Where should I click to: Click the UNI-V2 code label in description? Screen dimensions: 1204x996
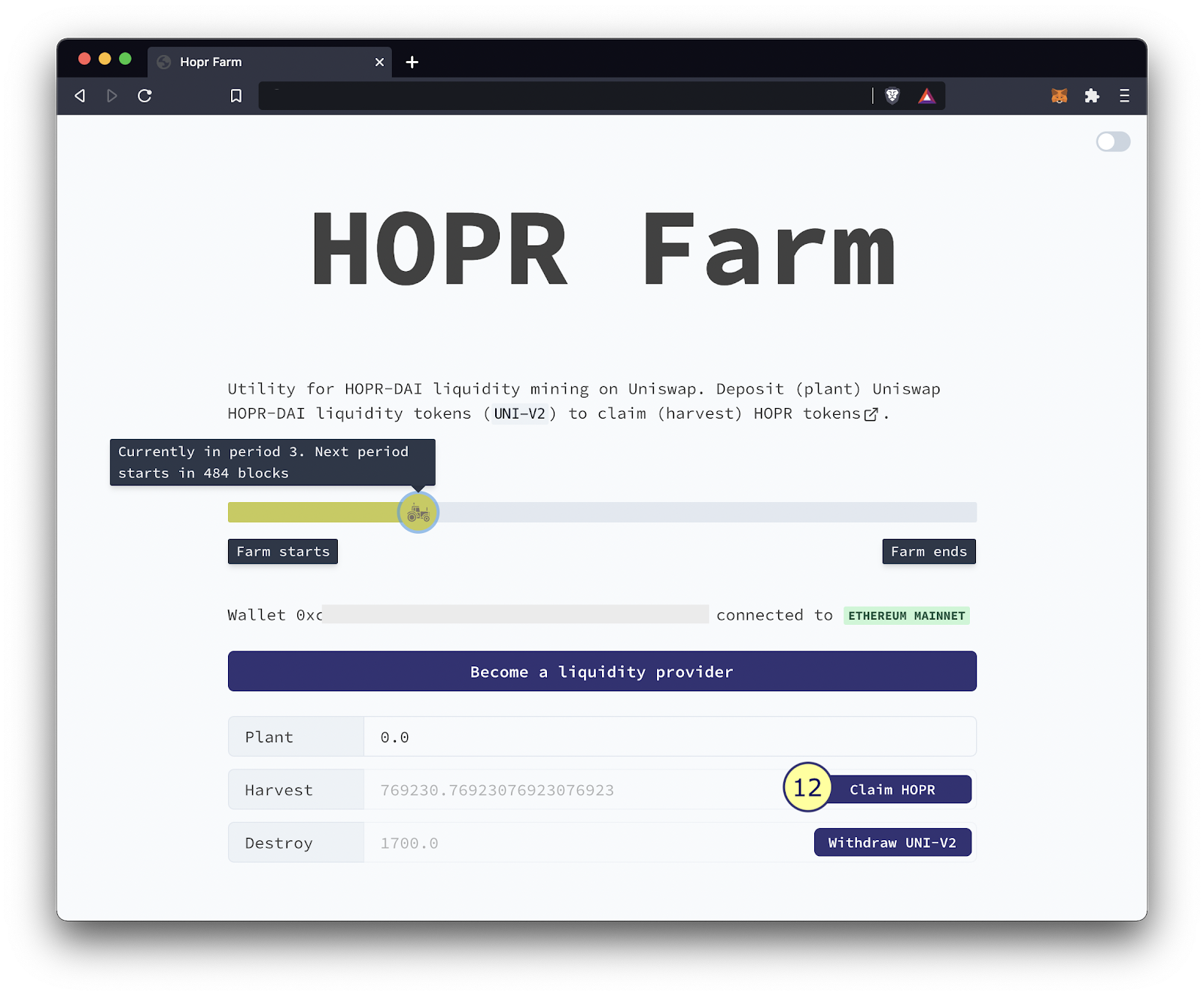click(x=519, y=413)
